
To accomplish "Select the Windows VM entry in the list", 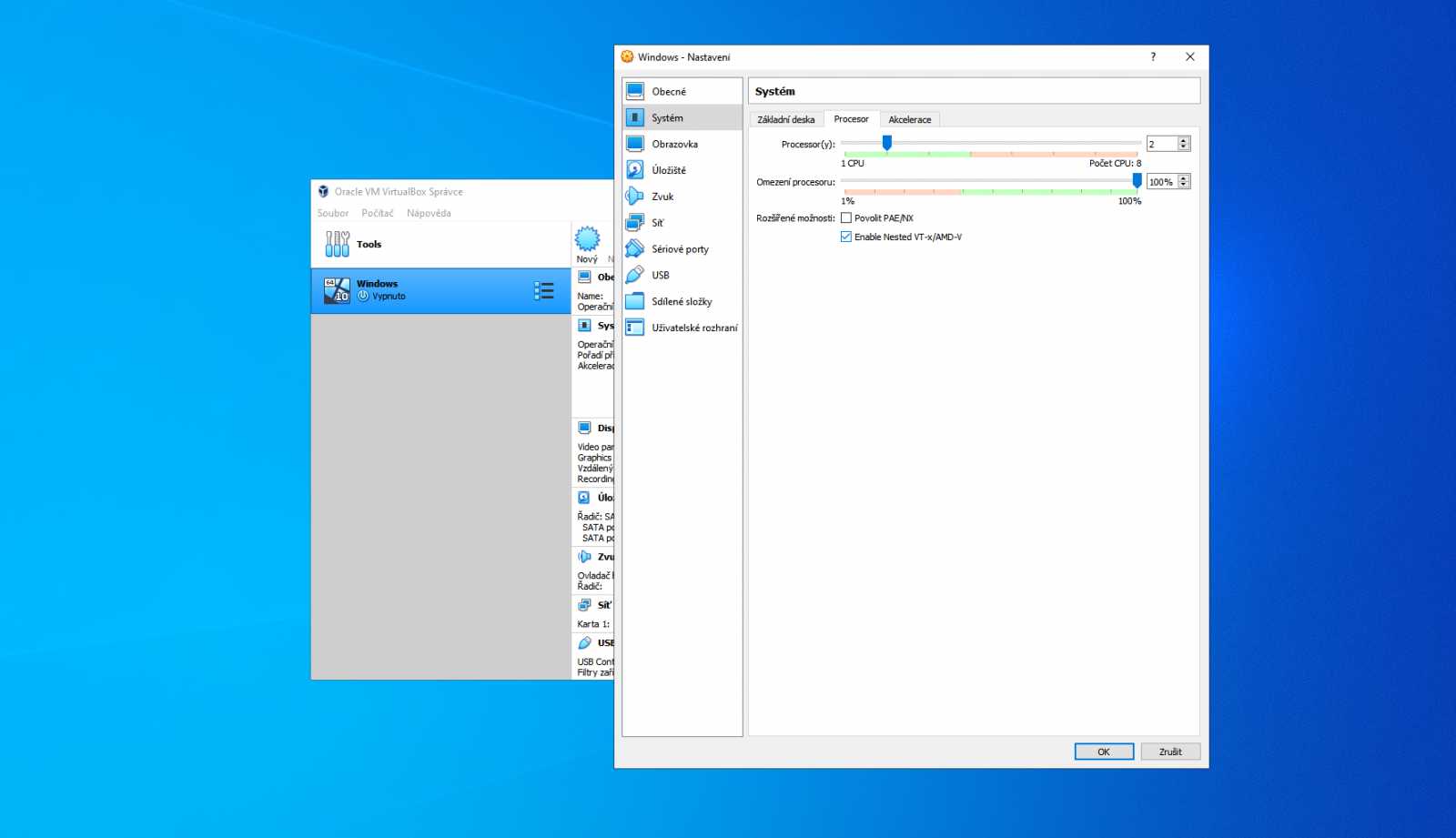I will [x=440, y=290].
